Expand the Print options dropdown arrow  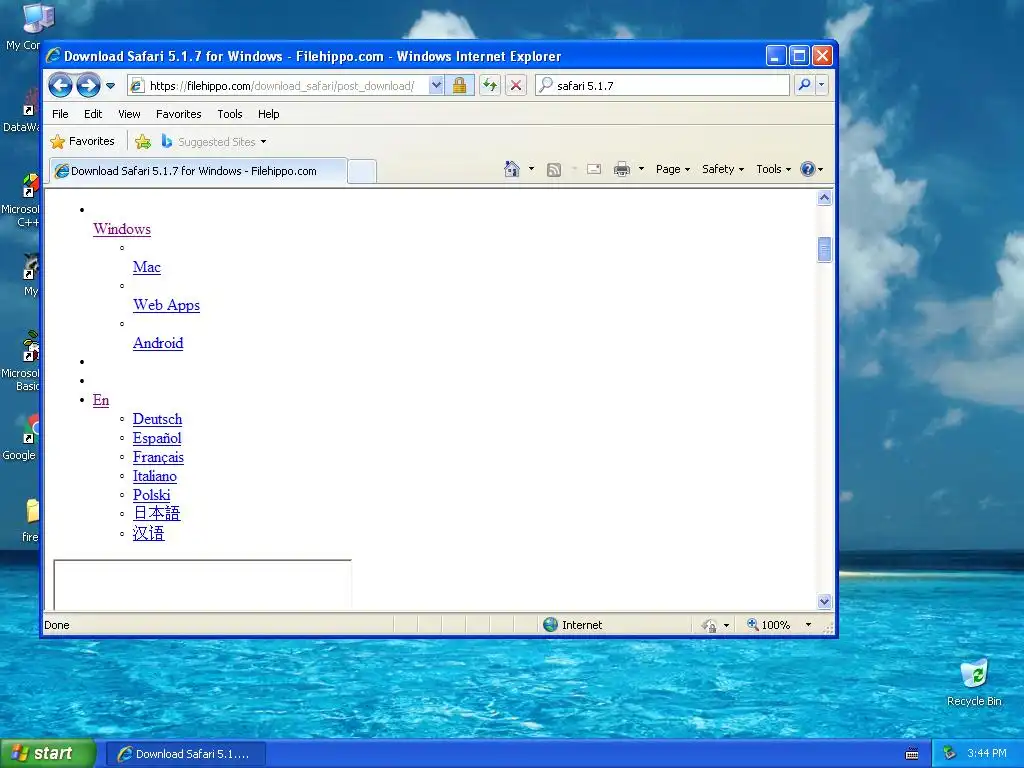click(x=641, y=169)
